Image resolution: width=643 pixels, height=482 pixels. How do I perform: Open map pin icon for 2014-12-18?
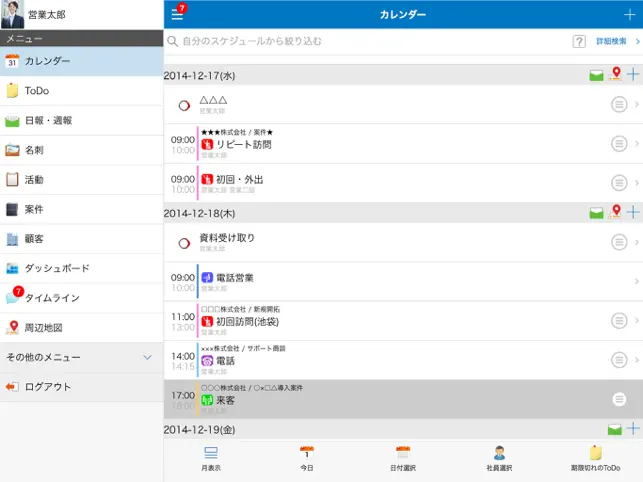coord(616,212)
